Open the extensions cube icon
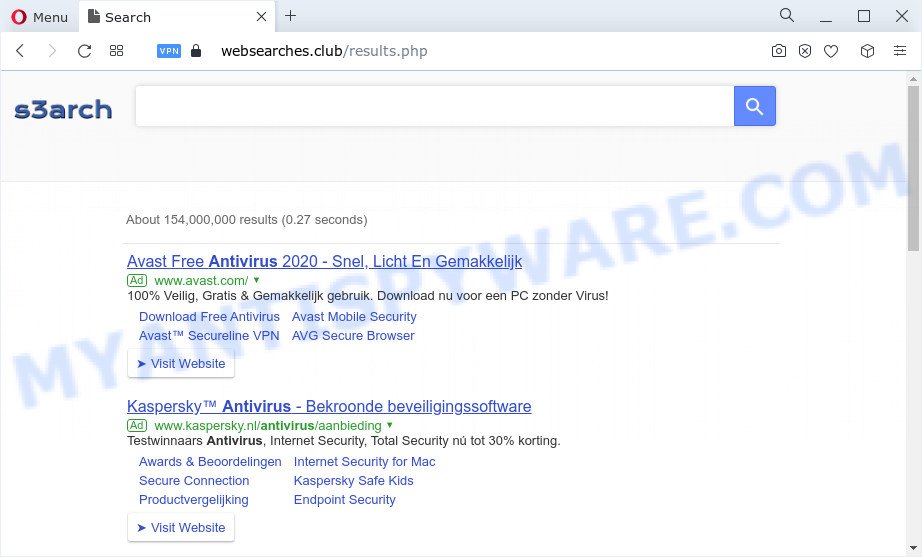 click(x=867, y=51)
